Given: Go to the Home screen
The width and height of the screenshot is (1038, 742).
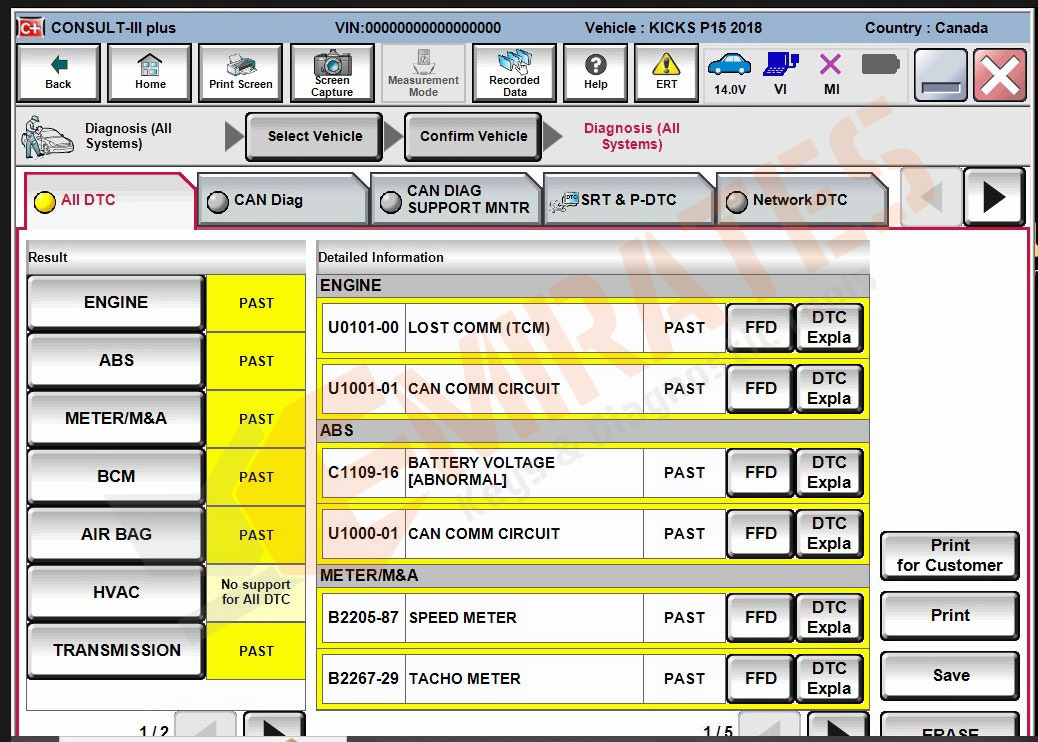Looking at the screenshot, I should (150, 73).
